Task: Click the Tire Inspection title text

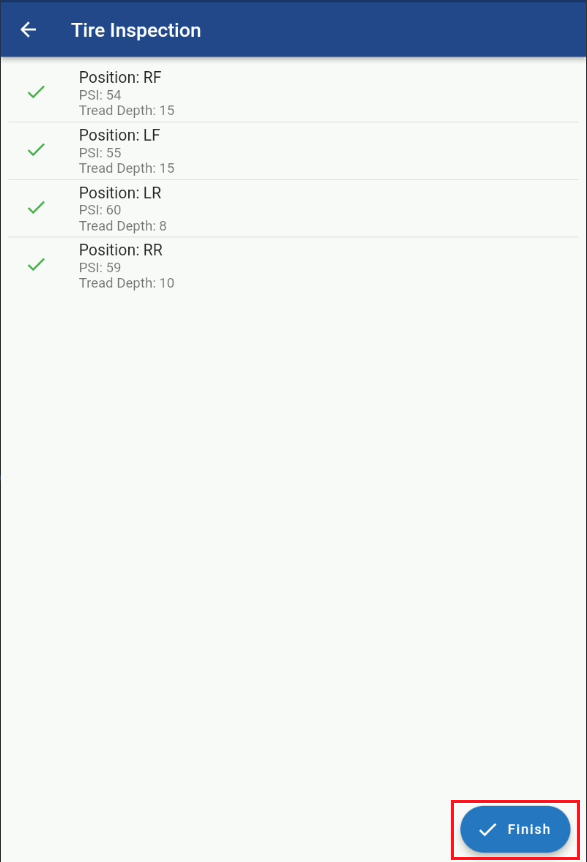Action: [x=136, y=30]
